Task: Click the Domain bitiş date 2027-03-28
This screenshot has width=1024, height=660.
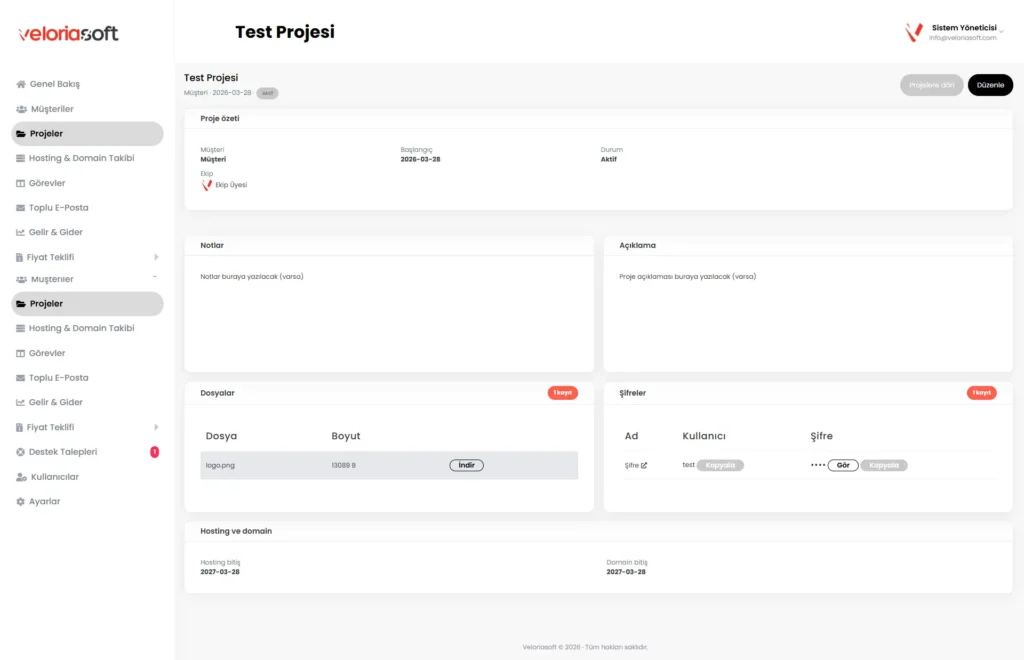Action: (x=626, y=572)
